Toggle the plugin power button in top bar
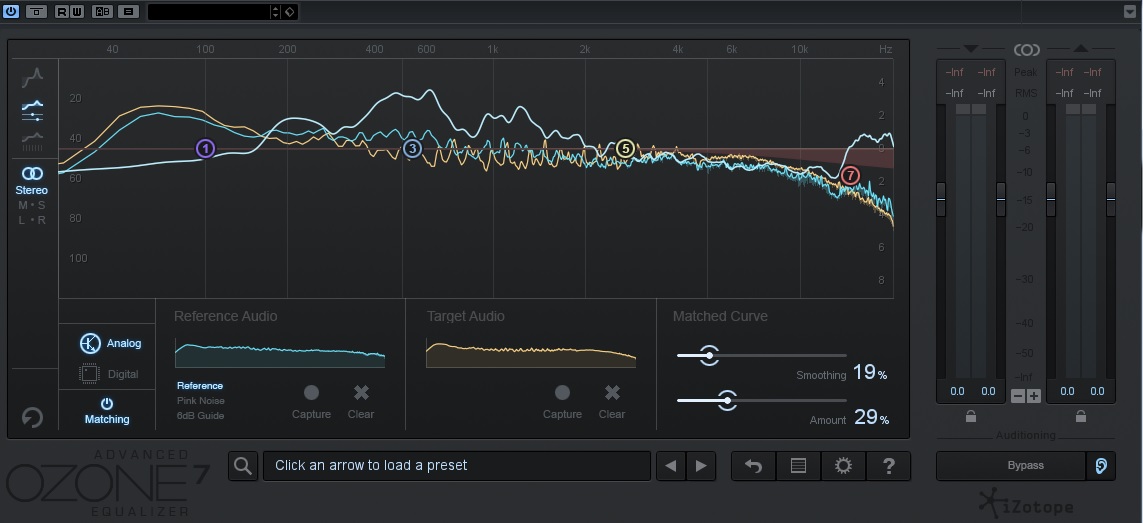1143x523 pixels. pos(11,11)
